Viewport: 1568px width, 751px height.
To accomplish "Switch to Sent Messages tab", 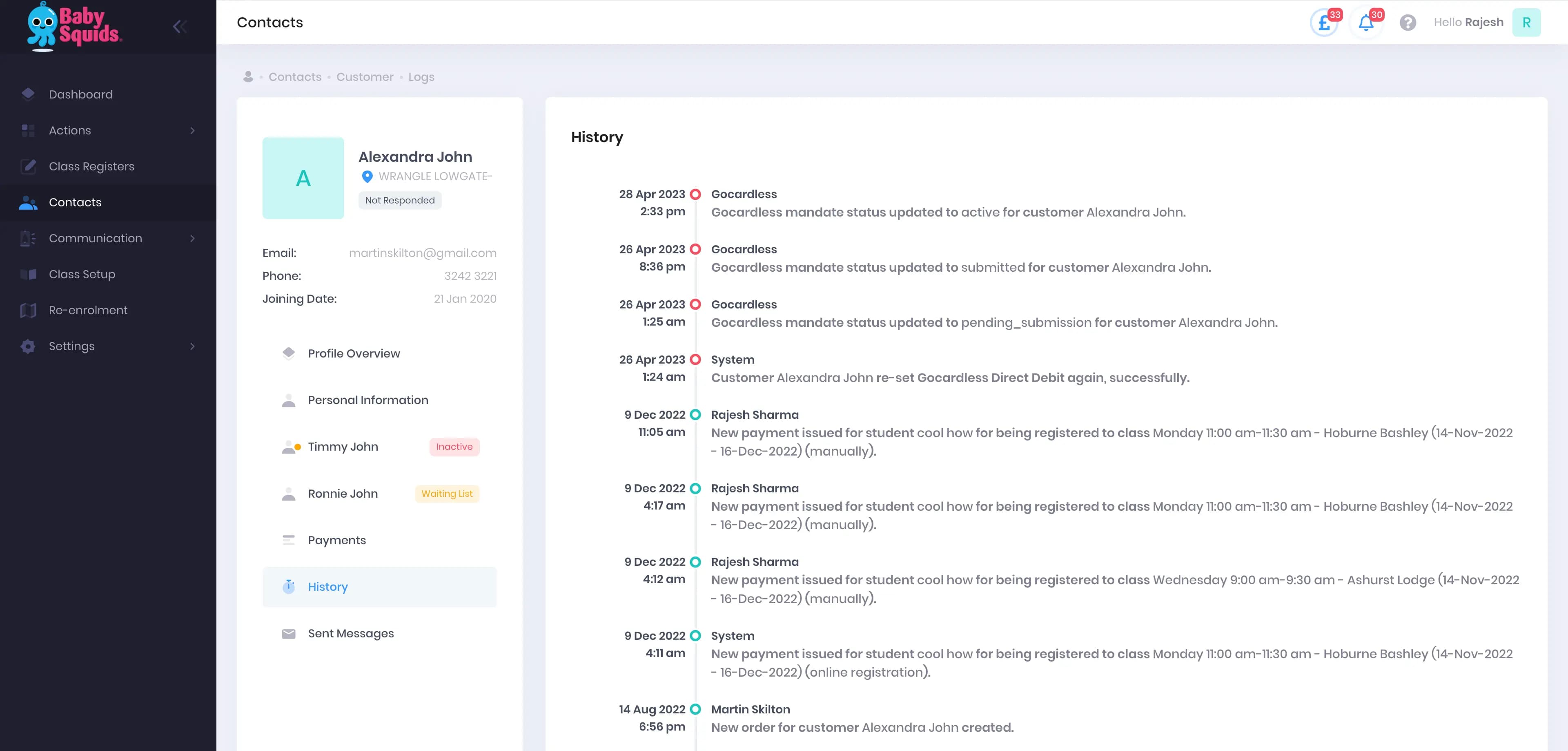I will tap(351, 633).
